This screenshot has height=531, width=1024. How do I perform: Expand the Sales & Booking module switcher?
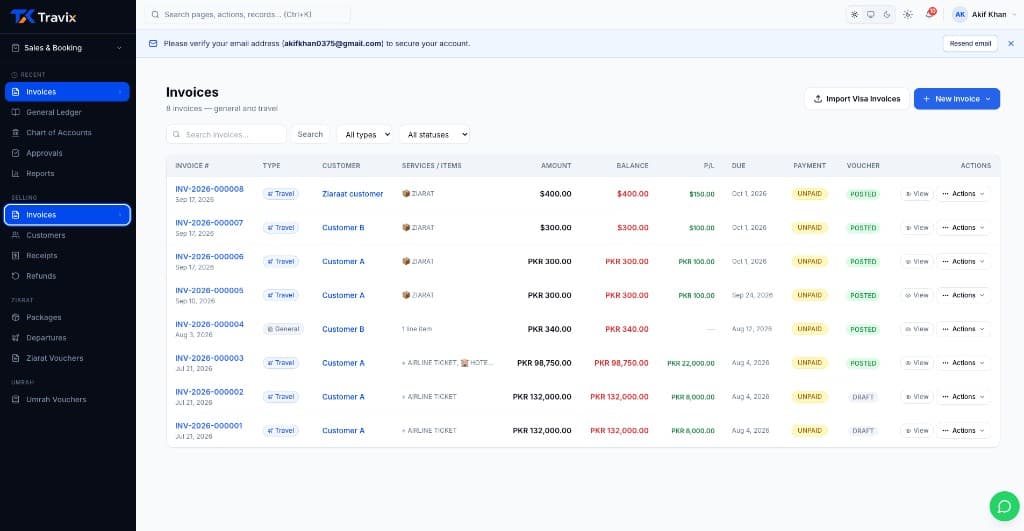point(67,48)
